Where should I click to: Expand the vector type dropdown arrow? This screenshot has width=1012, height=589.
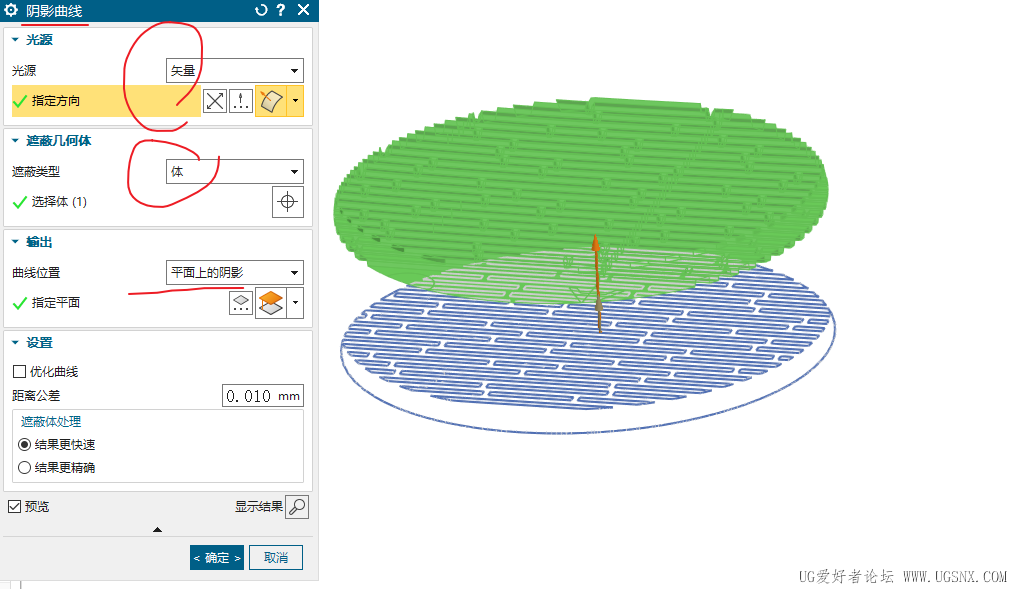tap(296, 101)
